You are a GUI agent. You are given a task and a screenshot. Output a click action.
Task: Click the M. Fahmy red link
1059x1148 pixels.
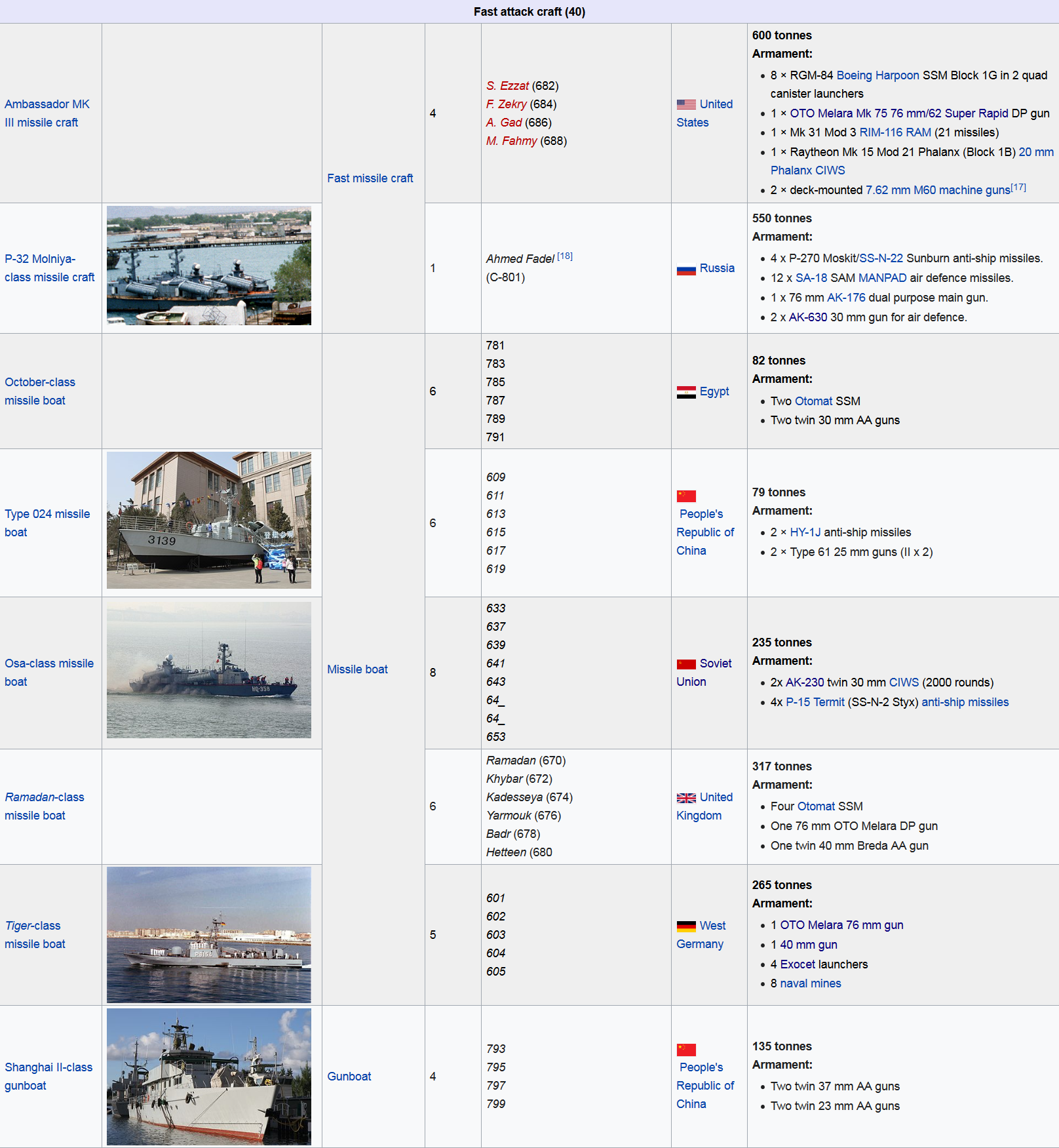[512, 141]
